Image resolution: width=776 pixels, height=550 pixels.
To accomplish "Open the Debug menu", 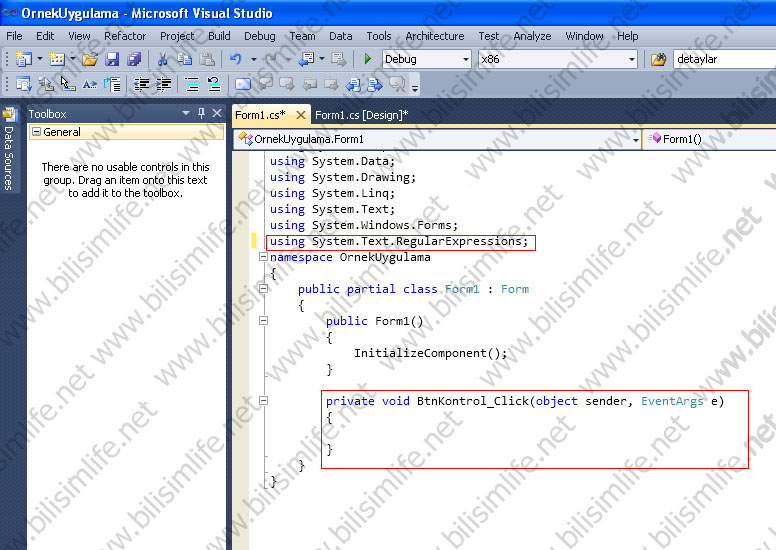I will (259, 36).
